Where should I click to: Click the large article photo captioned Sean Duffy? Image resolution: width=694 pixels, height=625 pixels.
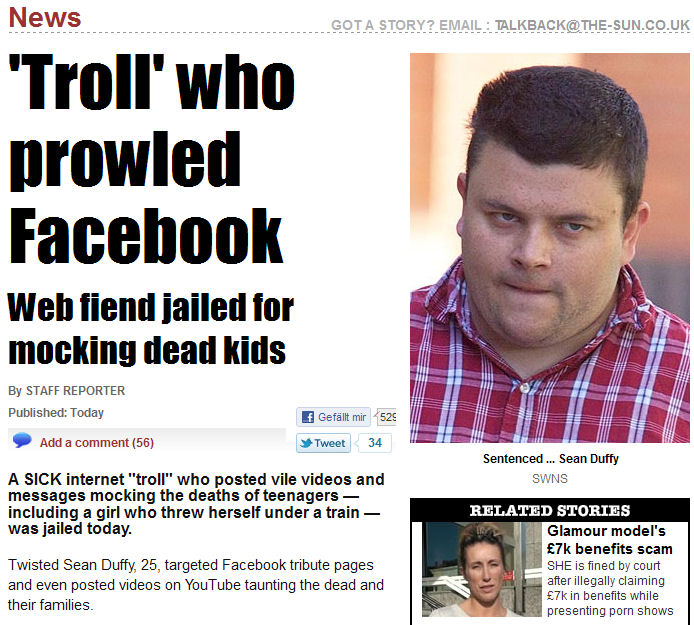pyautogui.click(x=550, y=248)
